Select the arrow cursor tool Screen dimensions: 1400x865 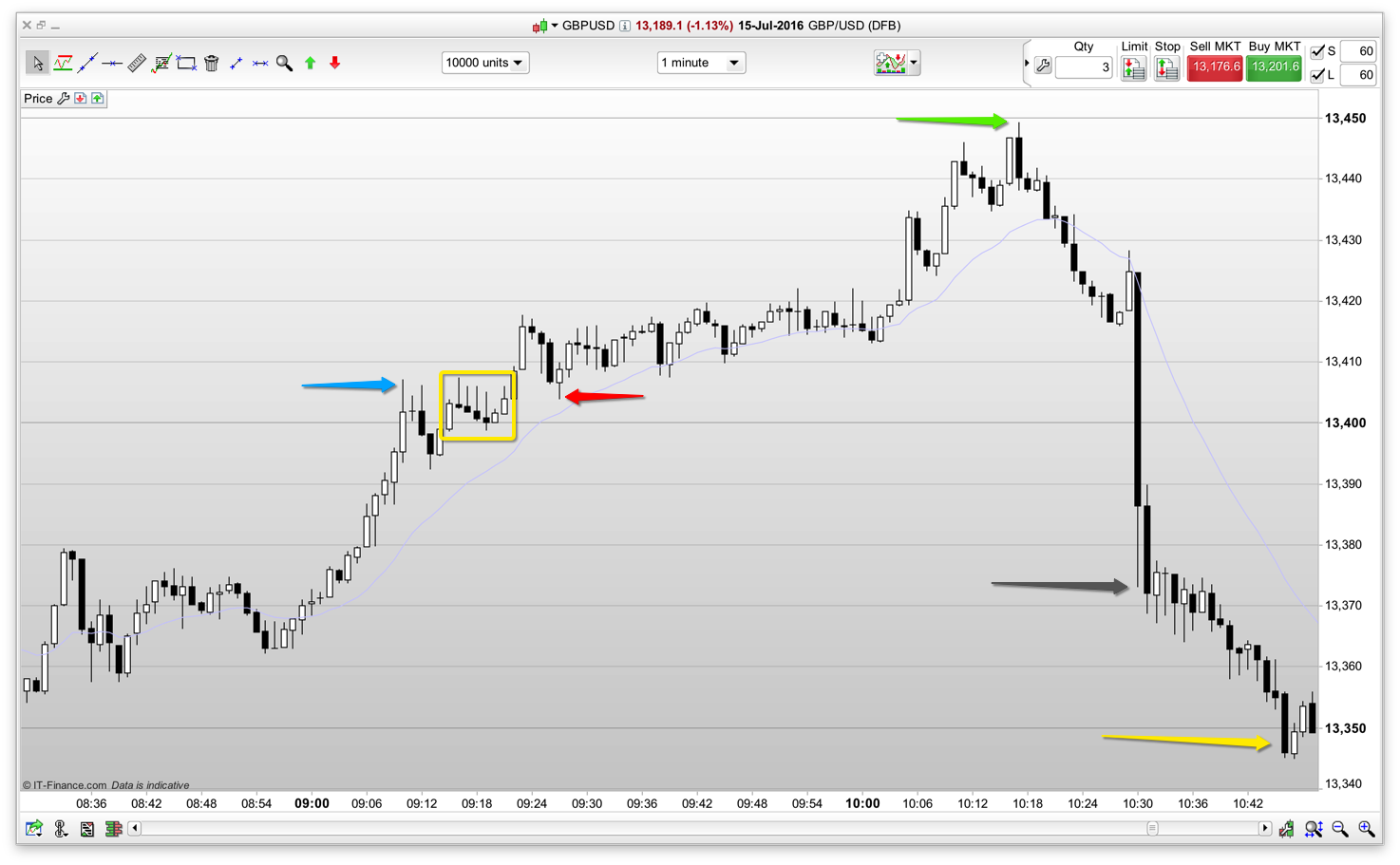37,64
